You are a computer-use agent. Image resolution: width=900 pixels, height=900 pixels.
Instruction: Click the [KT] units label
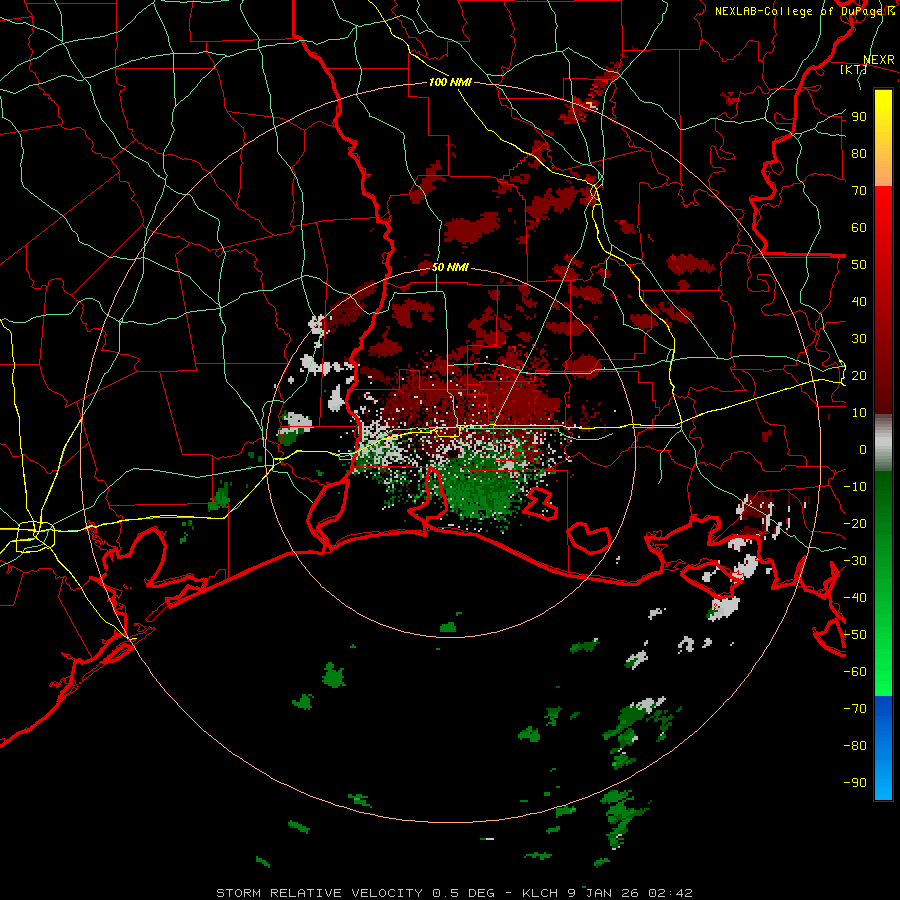pyautogui.click(x=853, y=69)
